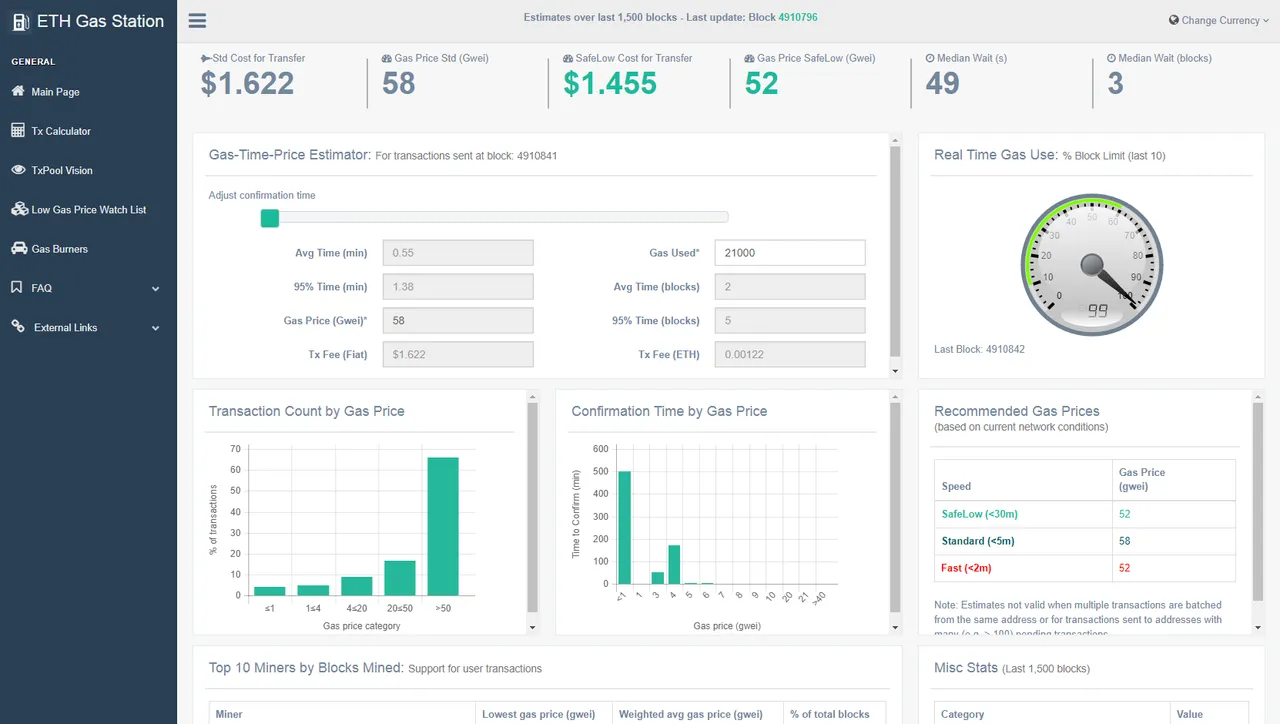The image size is (1280, 724).
Task: Toggle the hamburger sidebar menu icon
Action: pyautogui.click(x=197, y=21)
